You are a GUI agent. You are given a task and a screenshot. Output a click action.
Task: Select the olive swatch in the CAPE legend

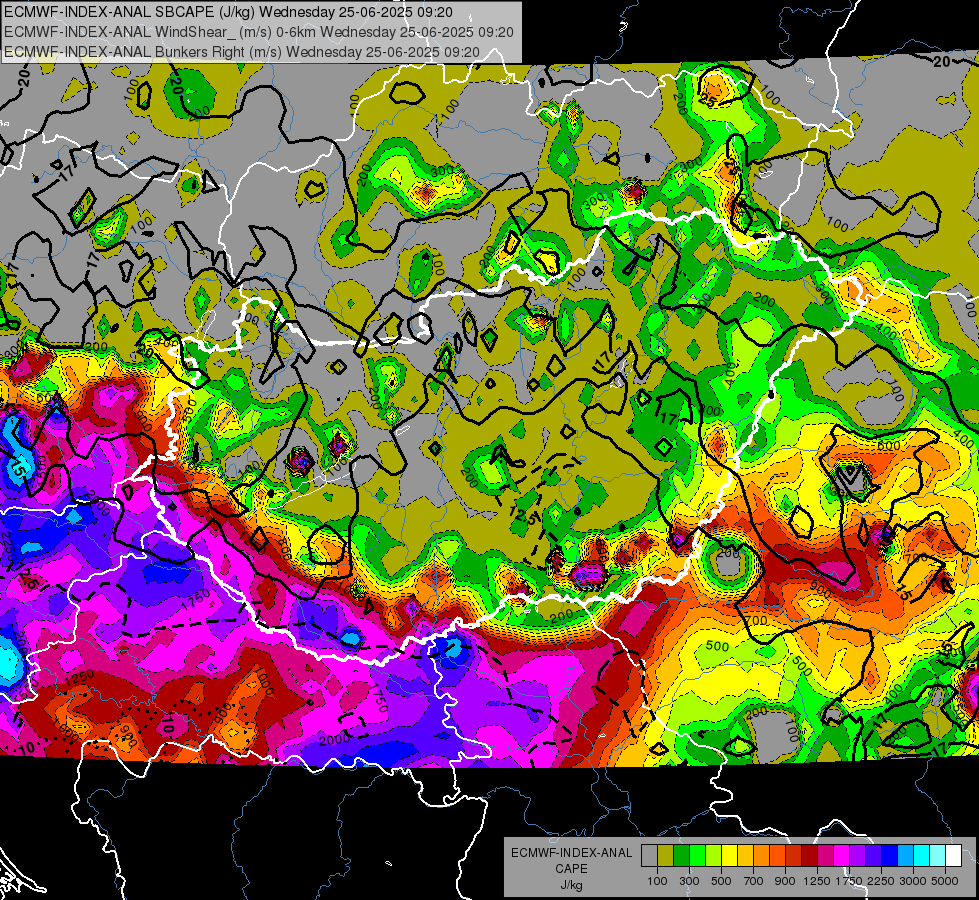[x=666, y=855]
